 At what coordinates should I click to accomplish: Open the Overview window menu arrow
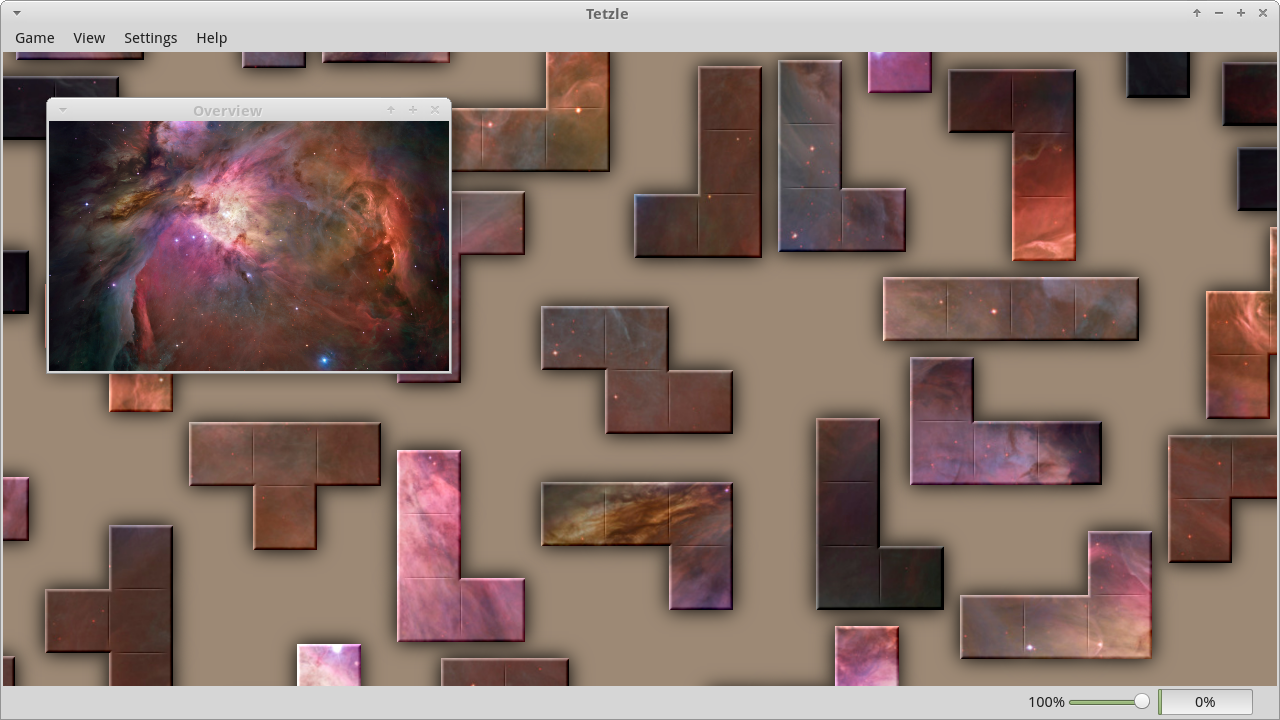click(63, 110)
